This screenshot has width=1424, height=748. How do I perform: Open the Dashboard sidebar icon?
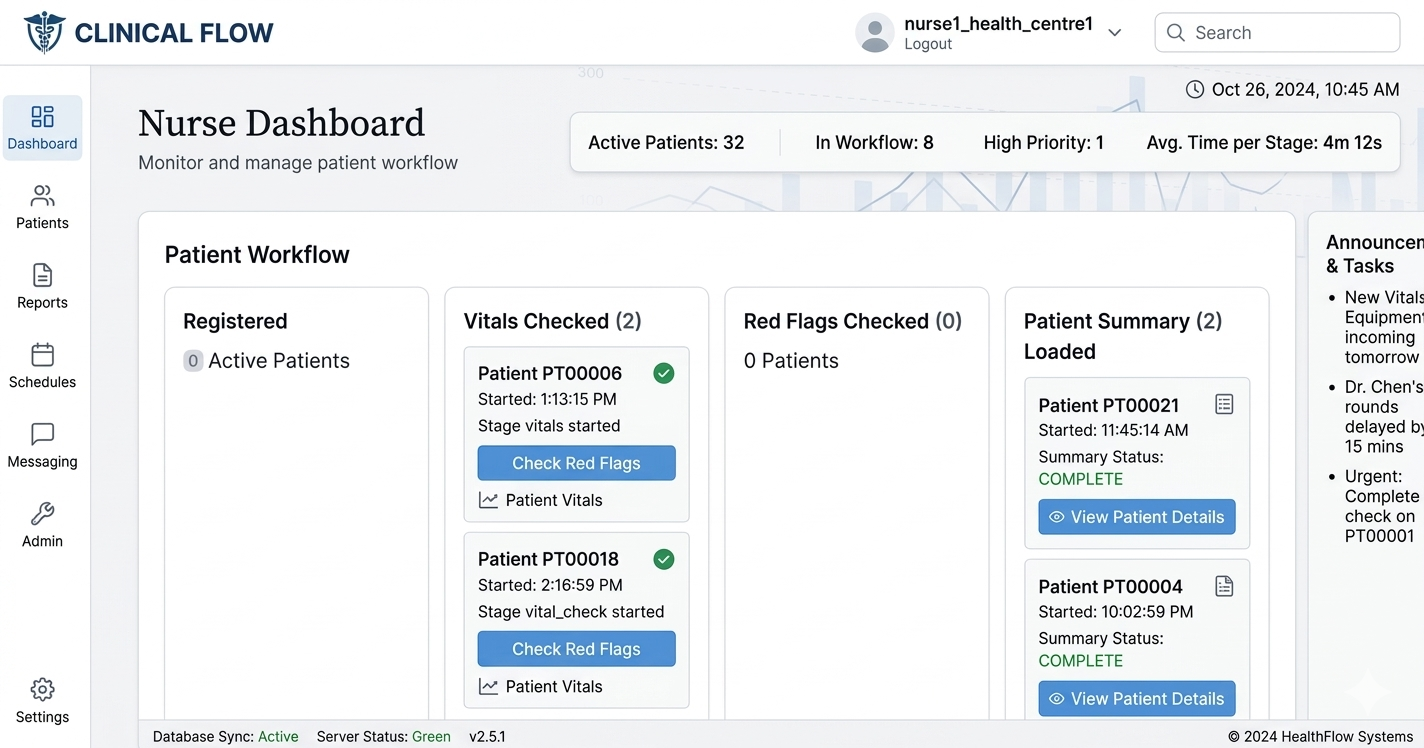click(x=42, y=117)
